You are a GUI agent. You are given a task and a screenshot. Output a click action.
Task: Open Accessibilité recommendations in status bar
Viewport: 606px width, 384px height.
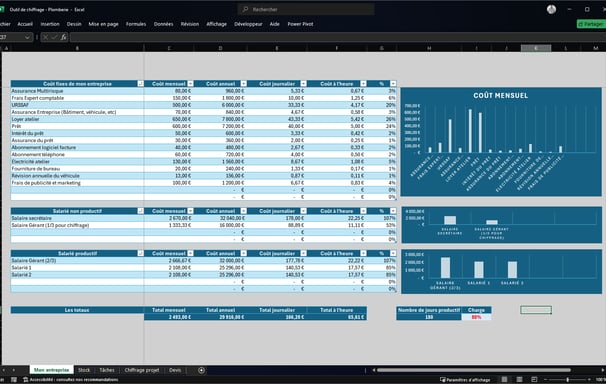tap(71, 380)
